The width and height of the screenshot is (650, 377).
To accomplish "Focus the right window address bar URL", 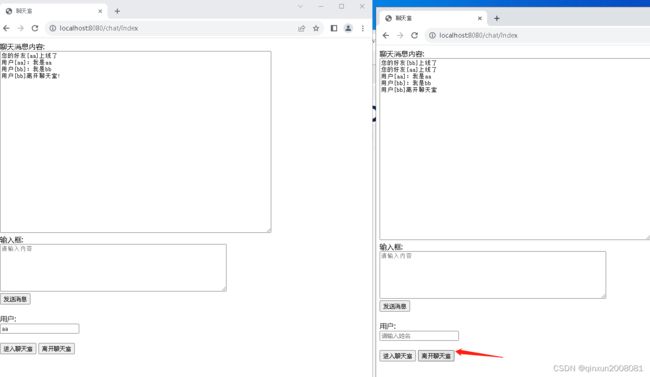I will point(478,35).
